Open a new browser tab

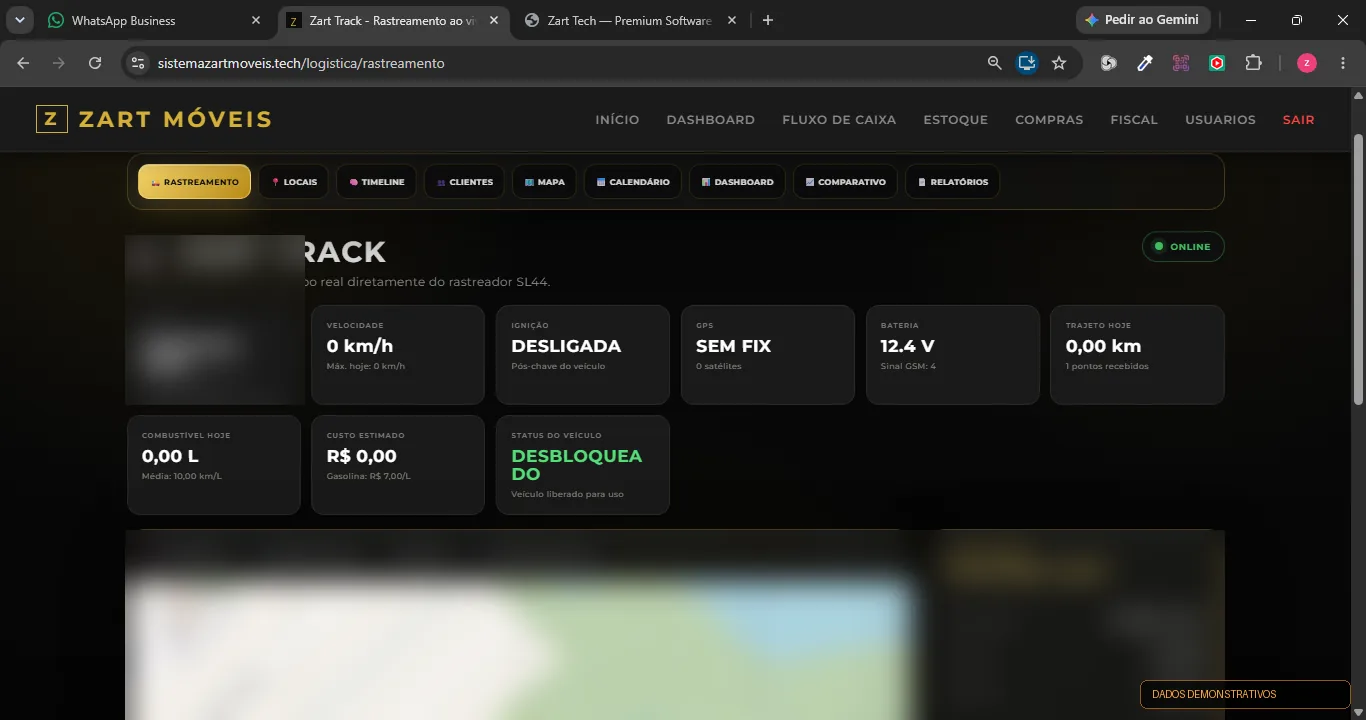tap(768, 20)
